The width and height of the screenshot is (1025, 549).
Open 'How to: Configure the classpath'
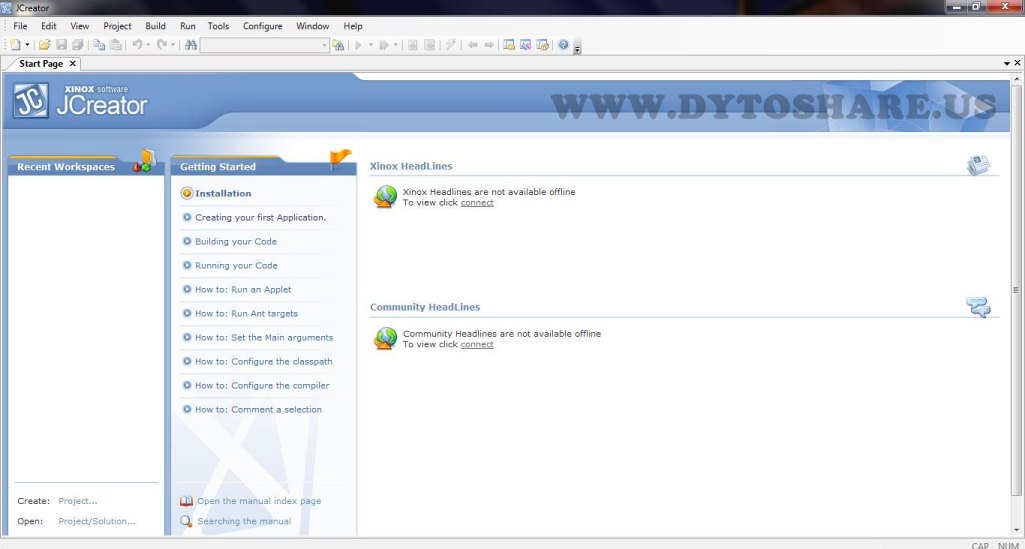(x=263, y=361)
